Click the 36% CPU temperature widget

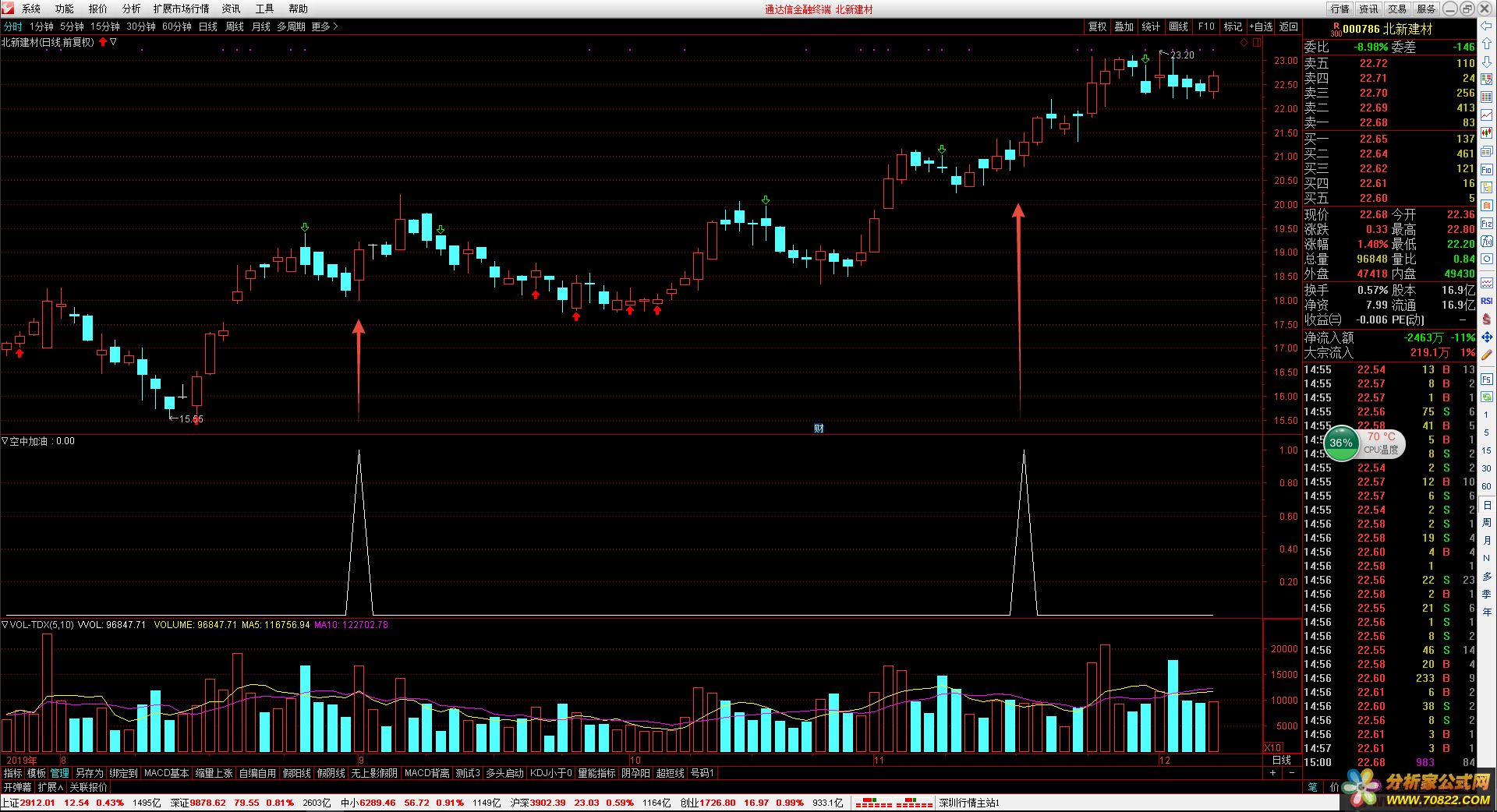coord(1365,443)
